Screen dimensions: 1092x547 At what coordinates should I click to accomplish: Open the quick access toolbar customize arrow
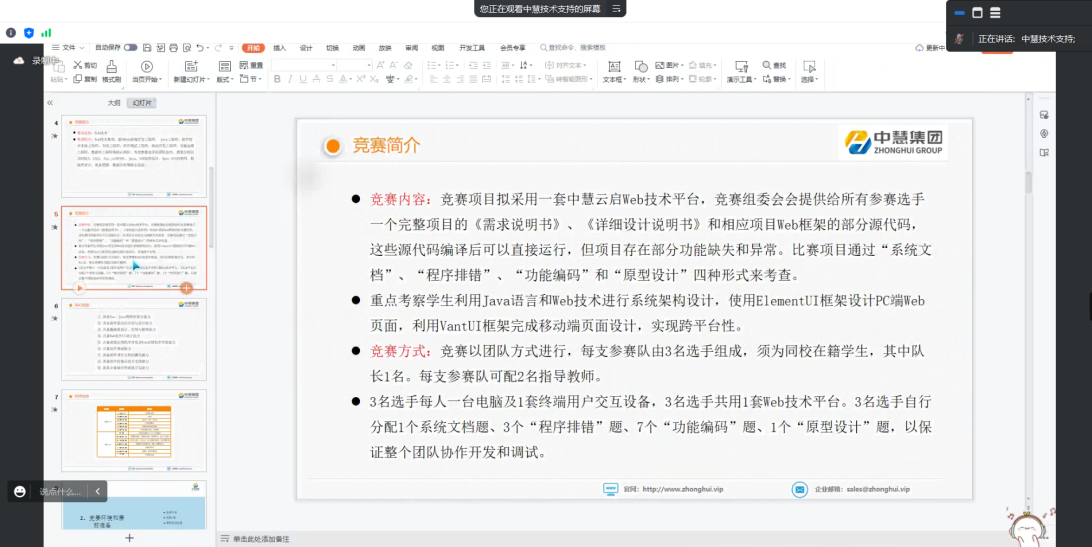coord(232,48)
